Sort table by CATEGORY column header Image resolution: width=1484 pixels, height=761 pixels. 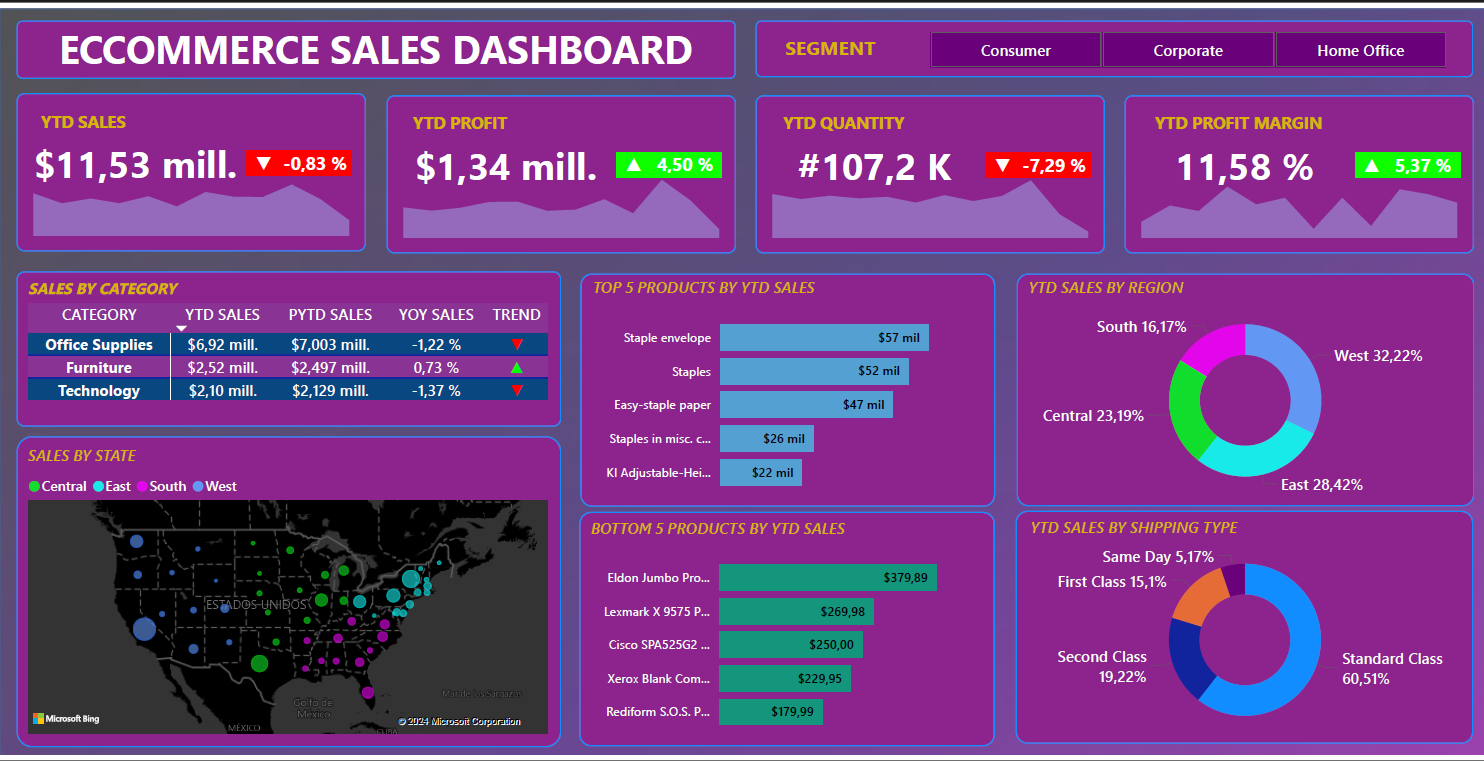pyautogui.click(x=99, y=314)
